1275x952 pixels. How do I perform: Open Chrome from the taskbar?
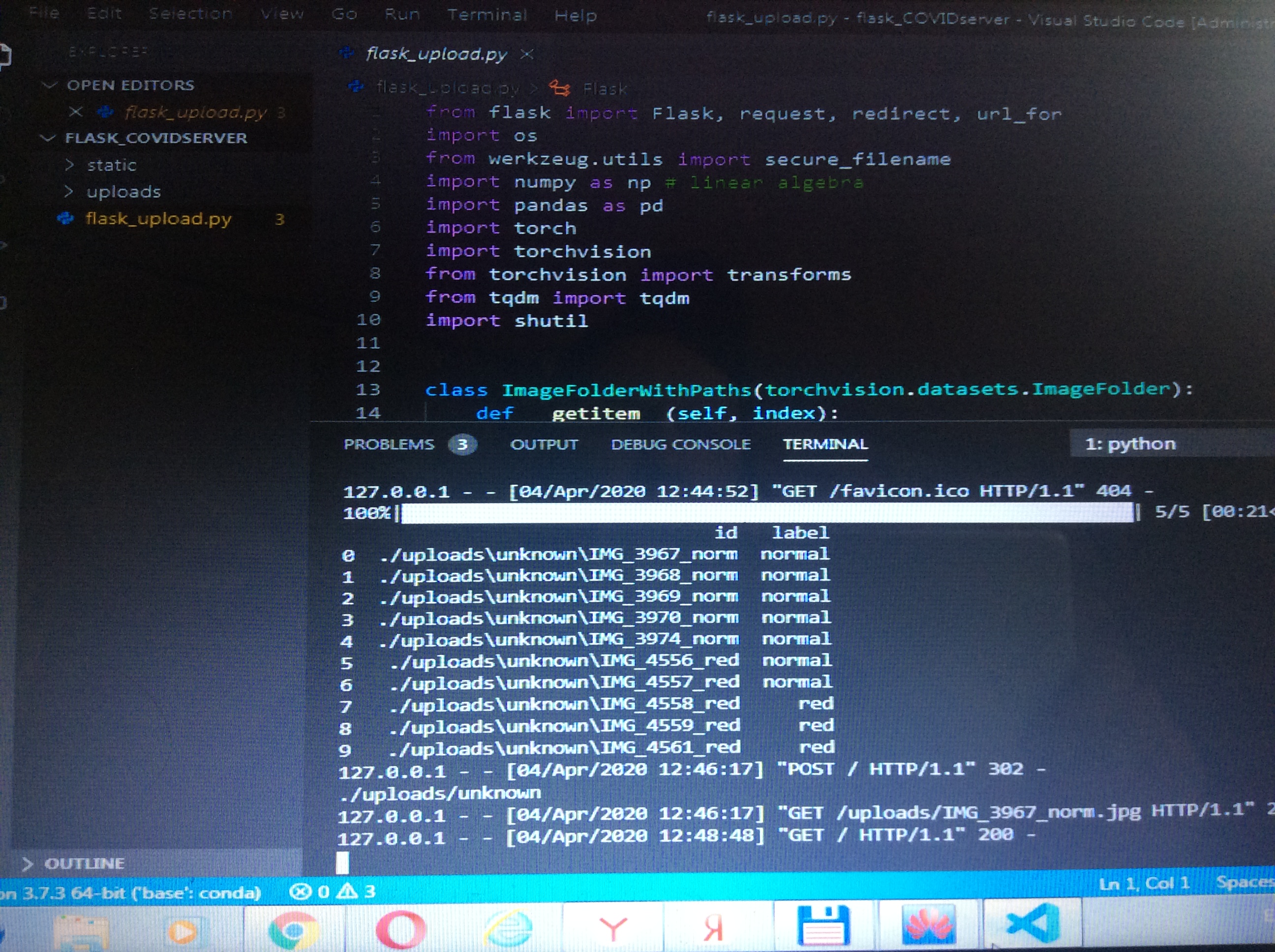click(x=293, y=929)
